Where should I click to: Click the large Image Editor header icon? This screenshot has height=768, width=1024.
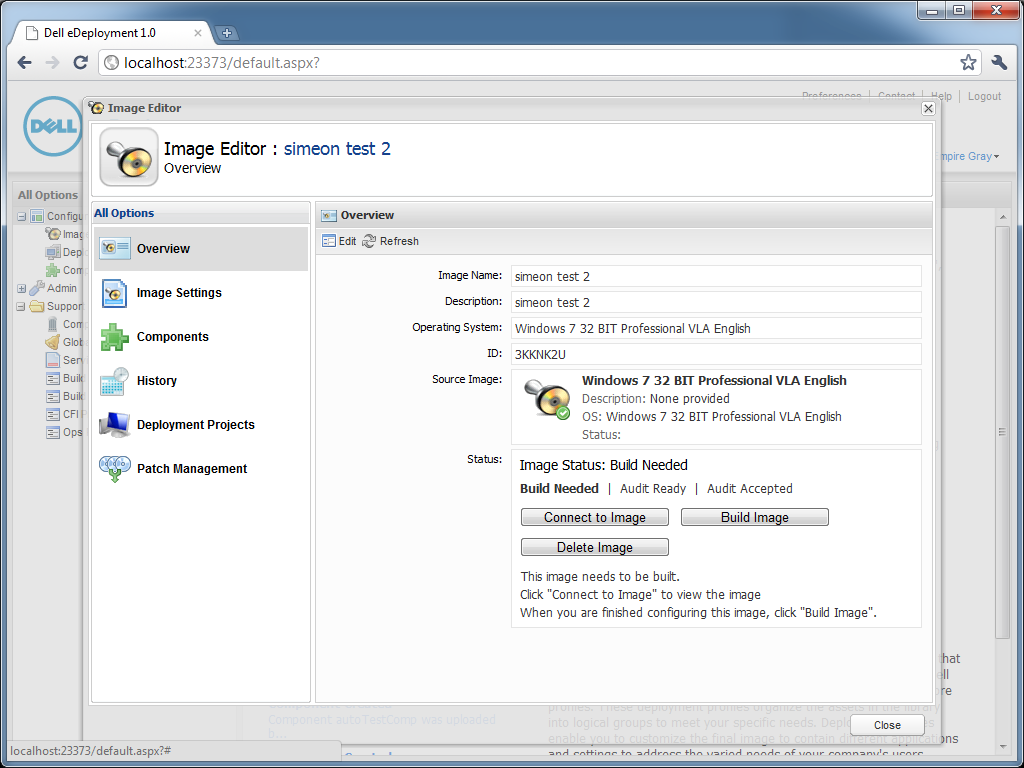[129, 157]
